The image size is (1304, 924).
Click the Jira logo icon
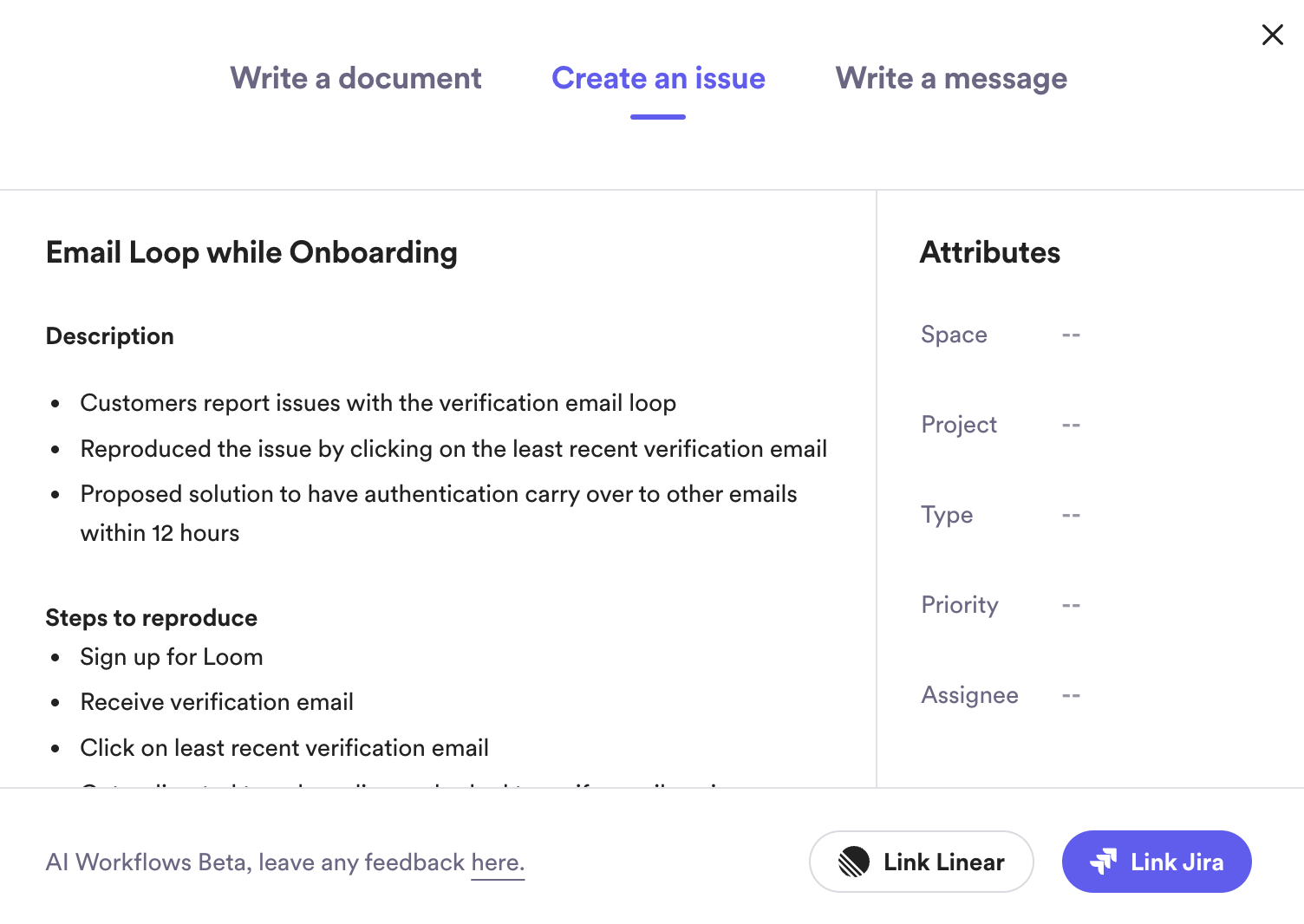(x=1104, y=862)
